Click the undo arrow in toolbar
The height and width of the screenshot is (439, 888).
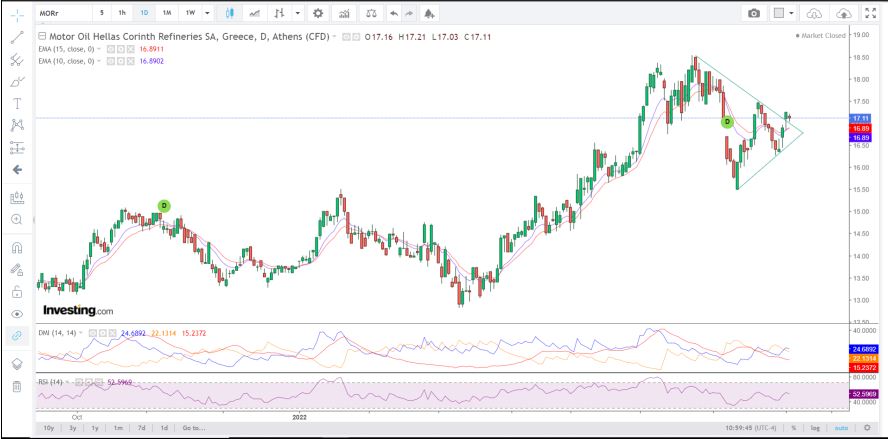click(x=394, y=14)
